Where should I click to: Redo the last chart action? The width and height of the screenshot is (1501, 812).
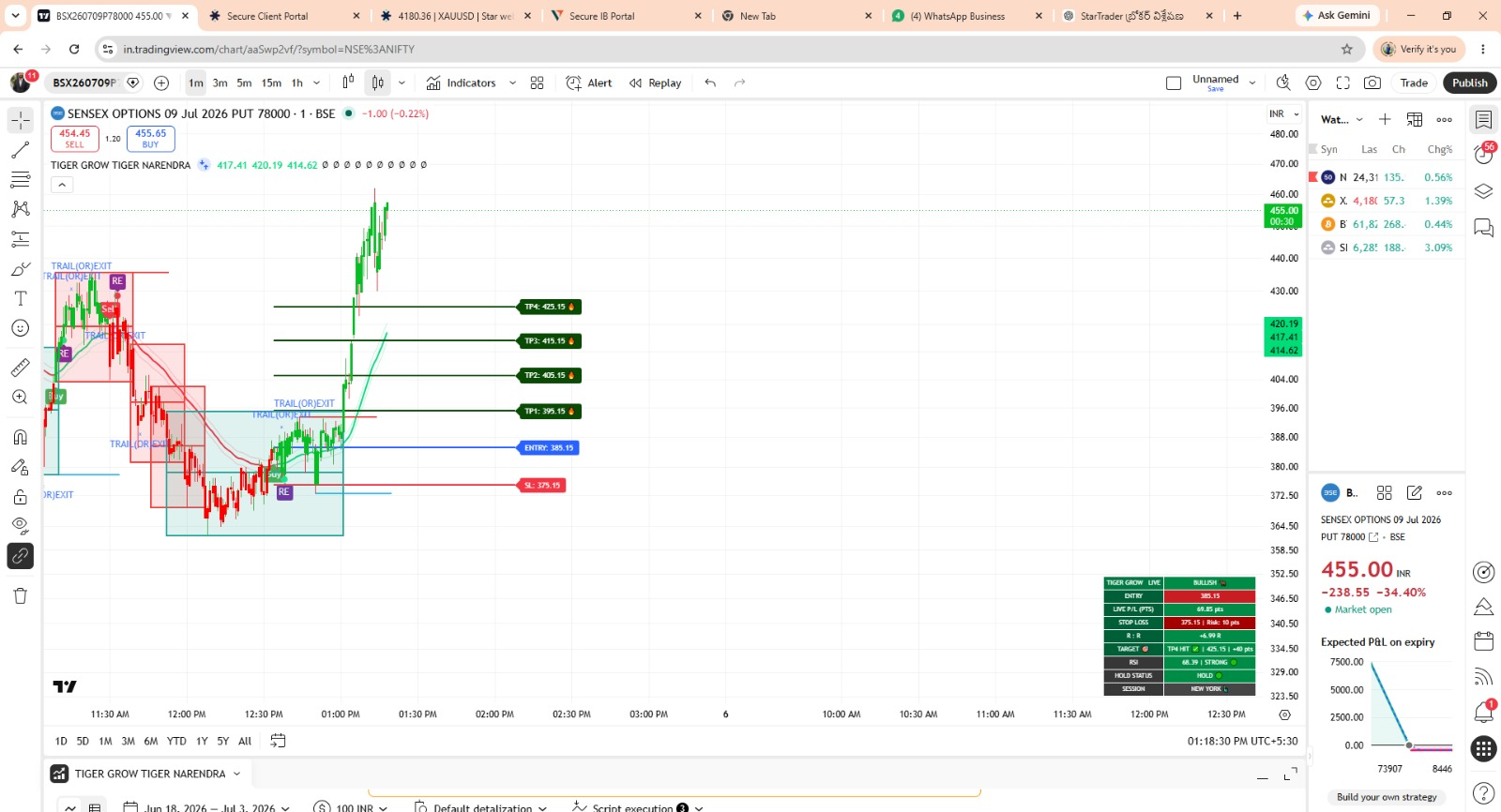[739, 83]
